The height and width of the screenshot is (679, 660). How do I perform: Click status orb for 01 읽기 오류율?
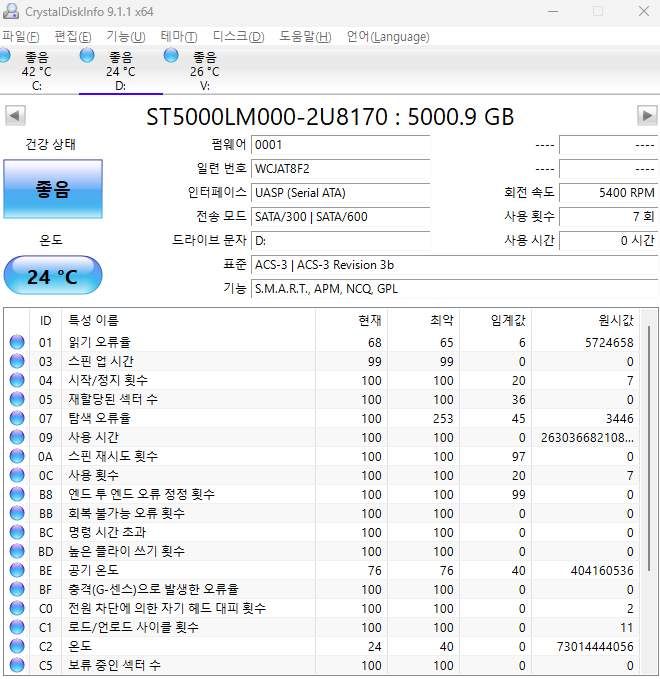tap(17, 343)
